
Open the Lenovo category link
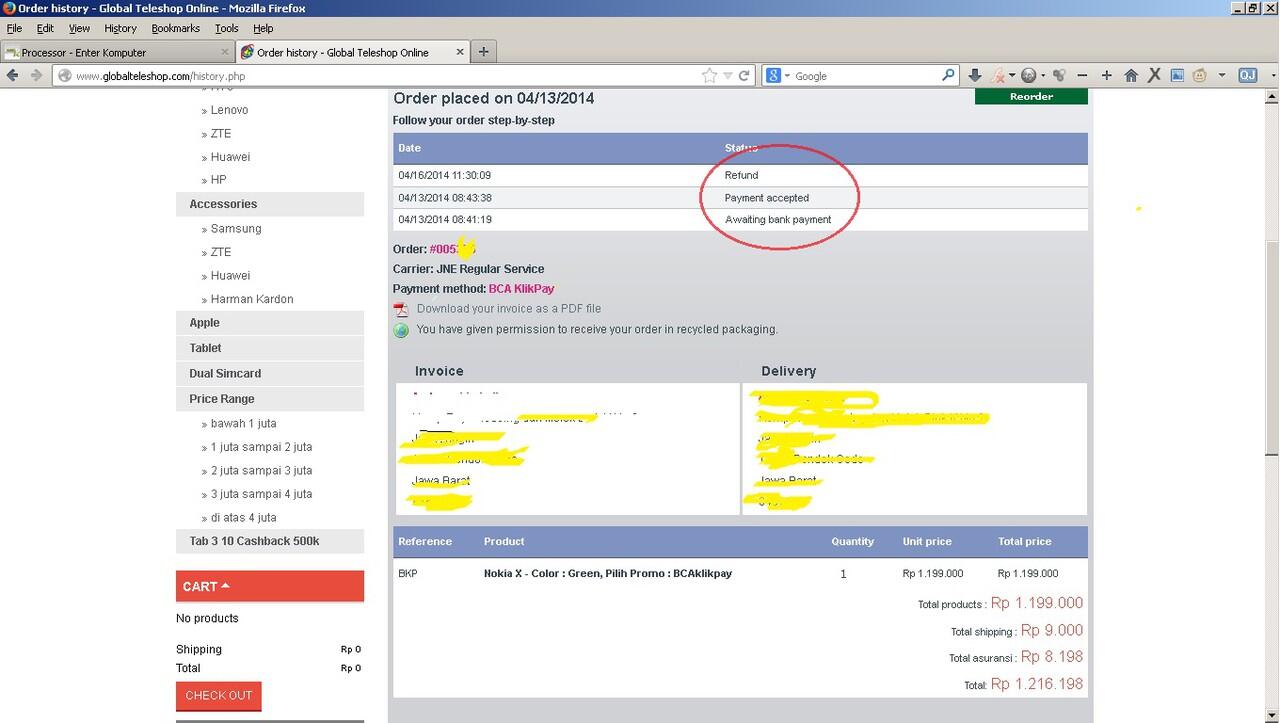[229, 110]
